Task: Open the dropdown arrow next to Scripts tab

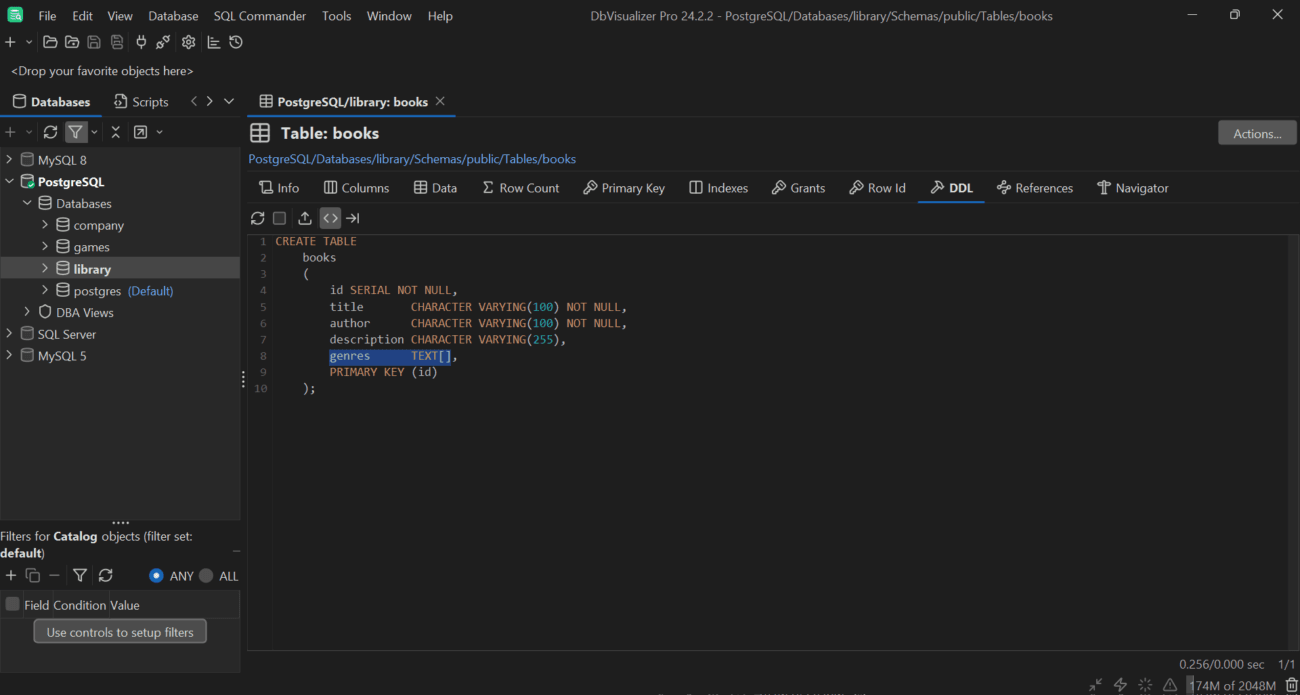Action: pyautogui.click(x=228, y=101)
